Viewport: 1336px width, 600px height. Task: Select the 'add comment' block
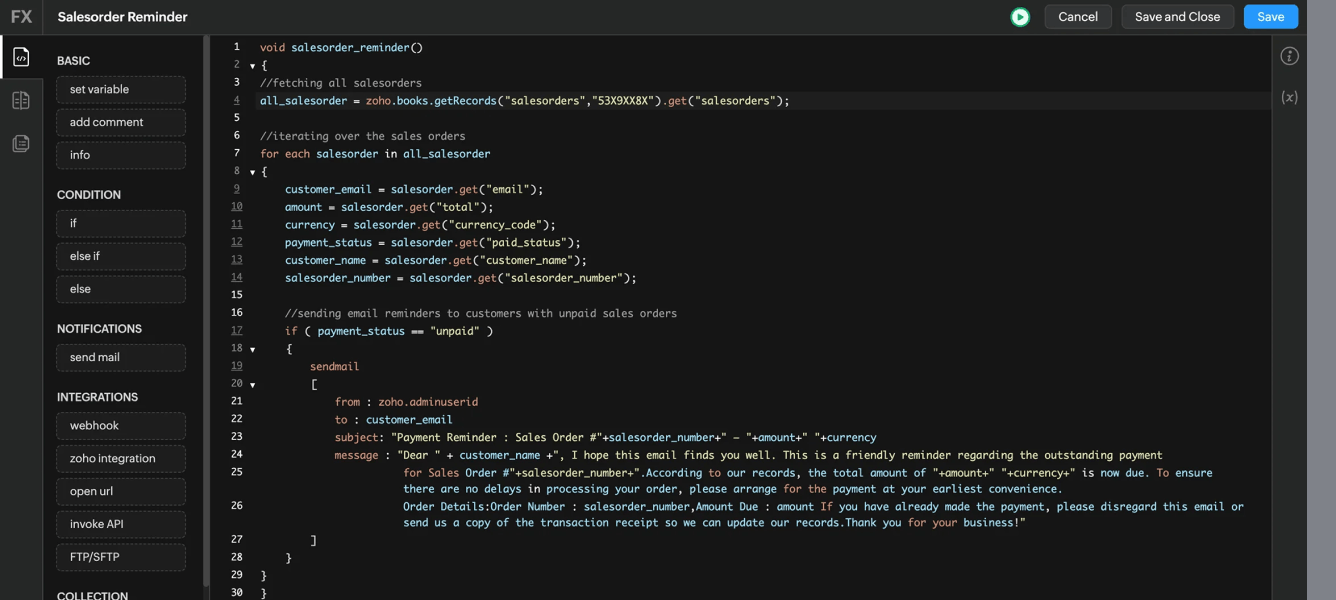click(x=121, y=122)
